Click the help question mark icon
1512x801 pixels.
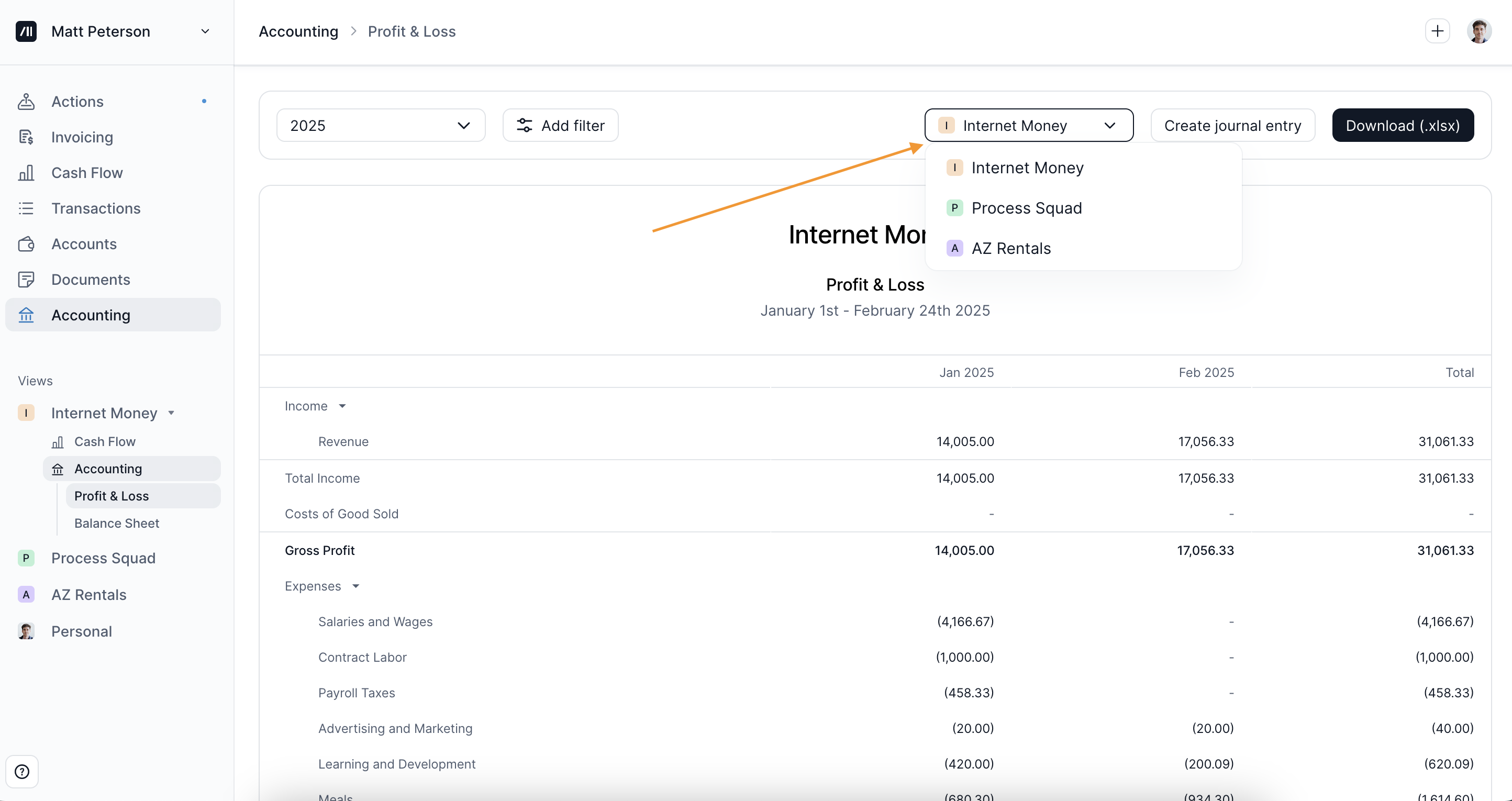(23, 771)
